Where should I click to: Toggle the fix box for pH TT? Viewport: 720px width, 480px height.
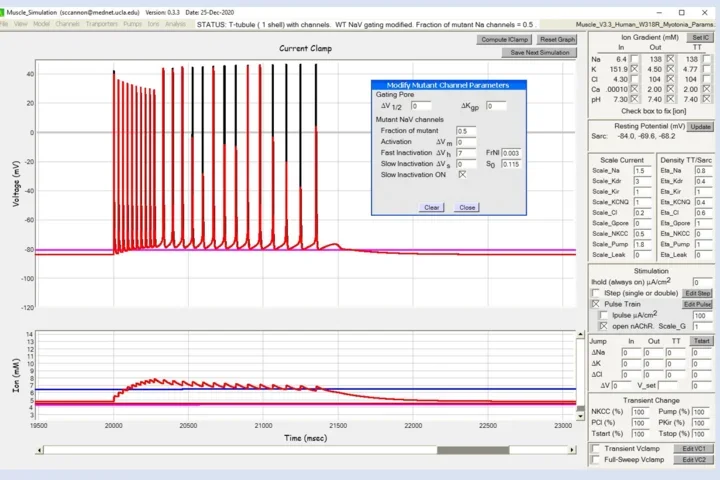707,99
